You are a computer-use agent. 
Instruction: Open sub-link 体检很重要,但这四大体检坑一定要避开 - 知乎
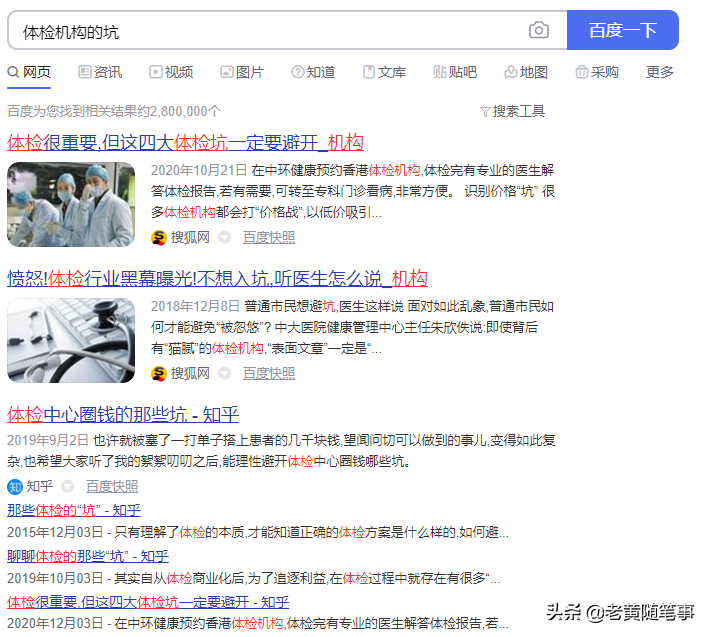148,602
